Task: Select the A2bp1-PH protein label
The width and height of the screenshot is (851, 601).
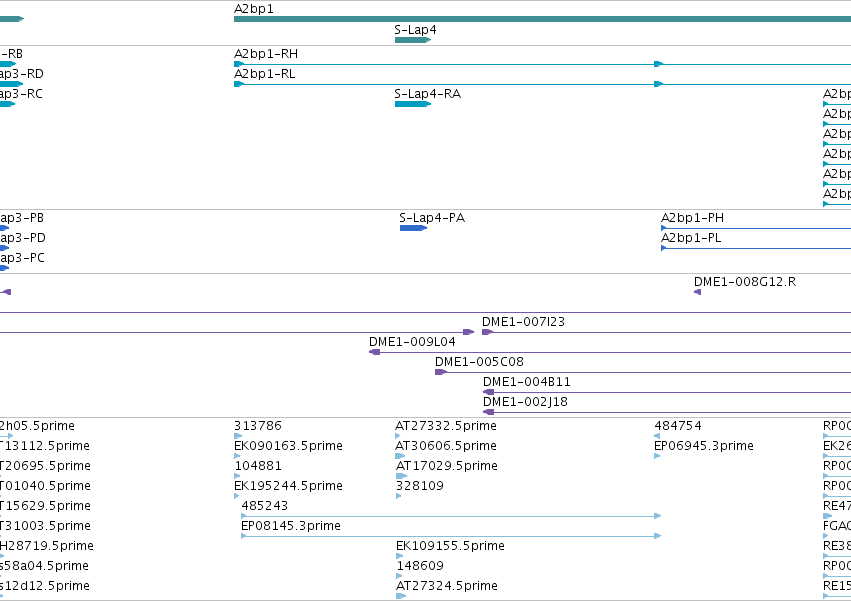Action: point(693,218)
